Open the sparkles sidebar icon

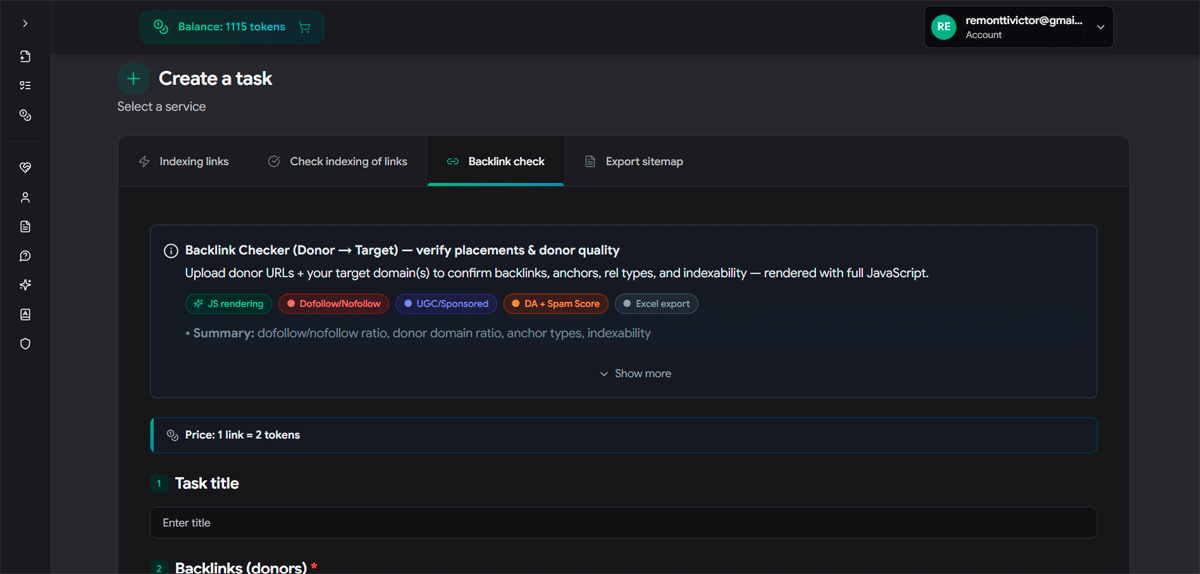click(x=25, y=285)
